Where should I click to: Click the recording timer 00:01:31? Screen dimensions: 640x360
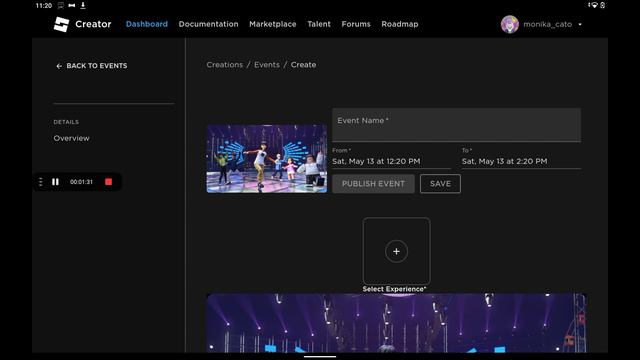(x=81, y=182)
